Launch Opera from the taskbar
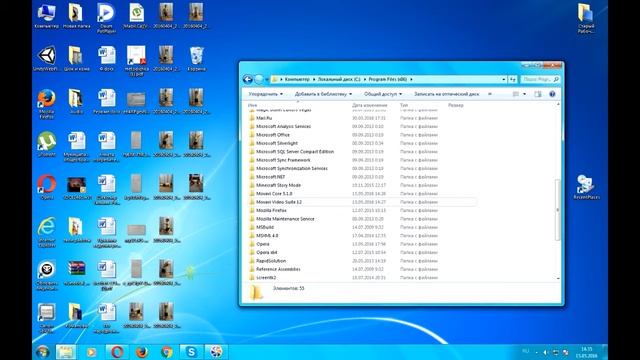The image size is (640, 360). (x=117, y=351)
